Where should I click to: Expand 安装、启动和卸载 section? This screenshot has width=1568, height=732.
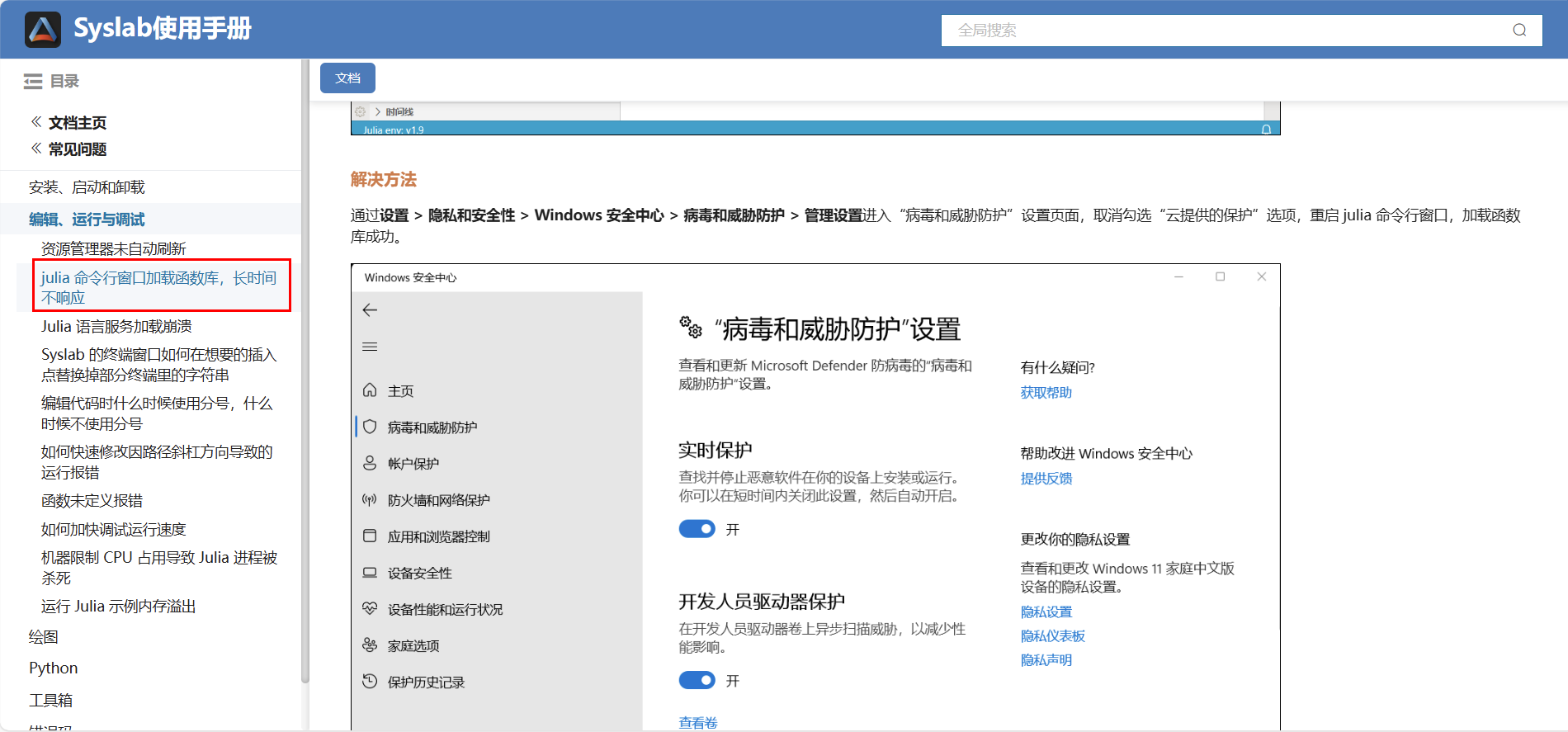tap(87, 187)
